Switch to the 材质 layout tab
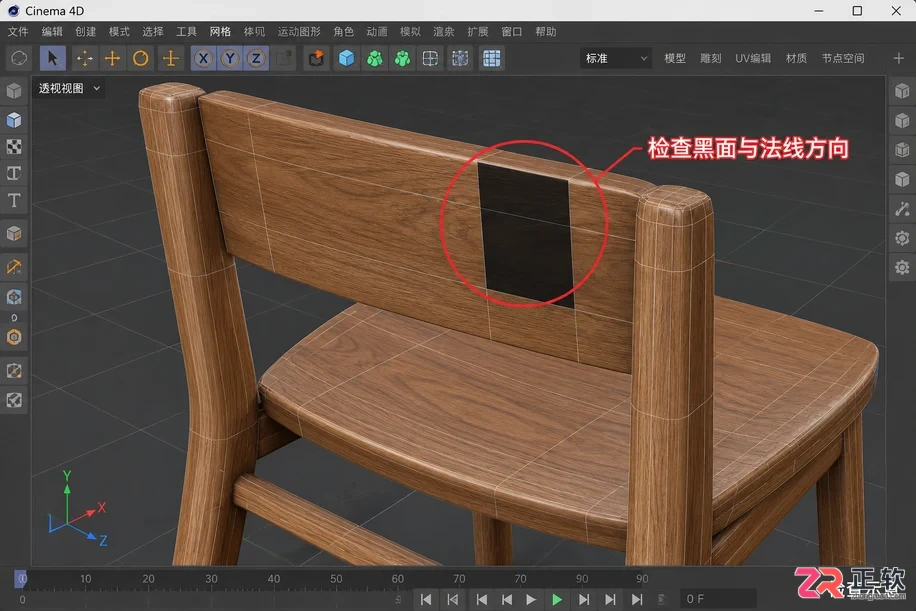Image resolution: width=916 pixels, height=611 pixels. tap(796, 58)
